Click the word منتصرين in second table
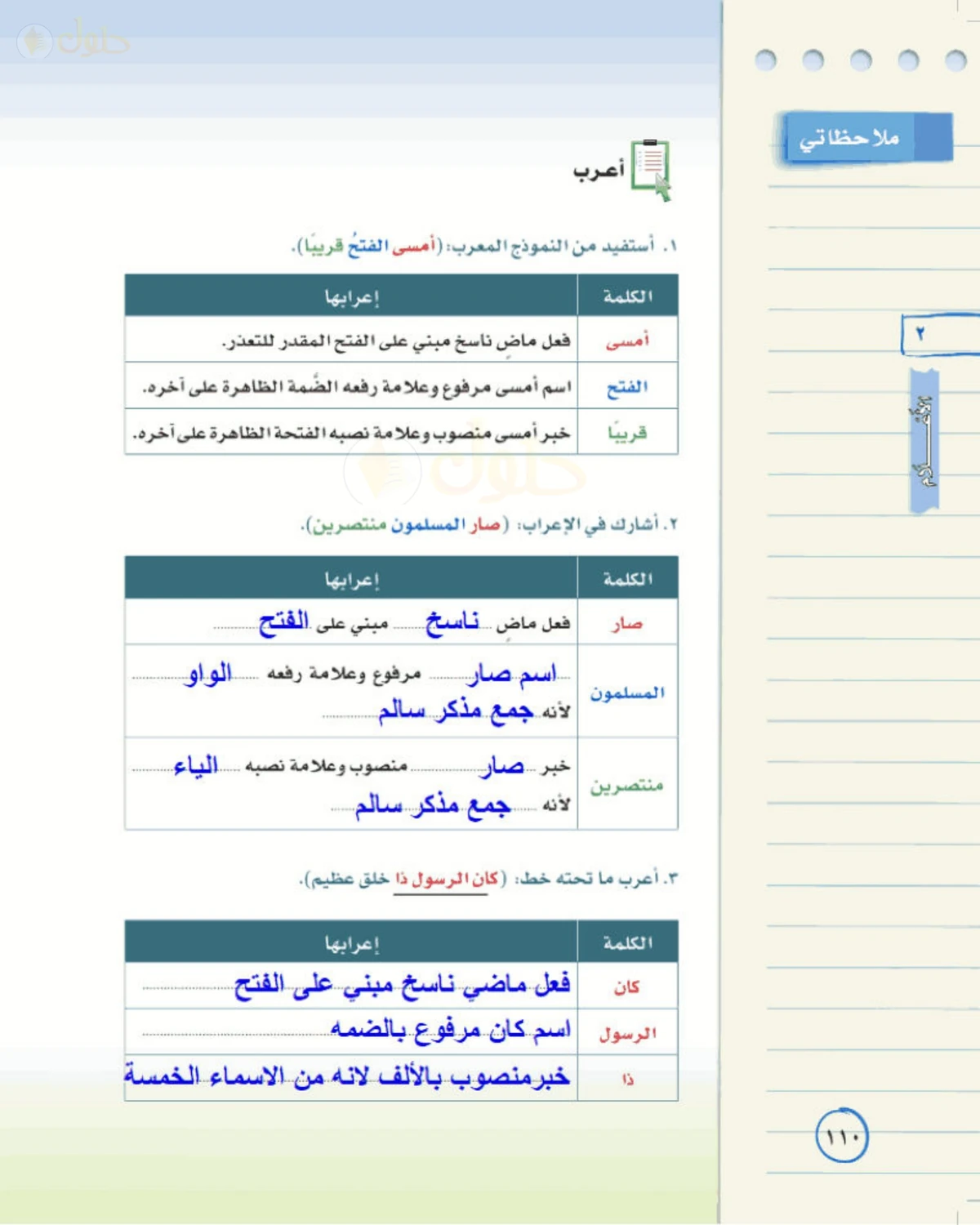 pyautogui.click(x=627, y=786)
